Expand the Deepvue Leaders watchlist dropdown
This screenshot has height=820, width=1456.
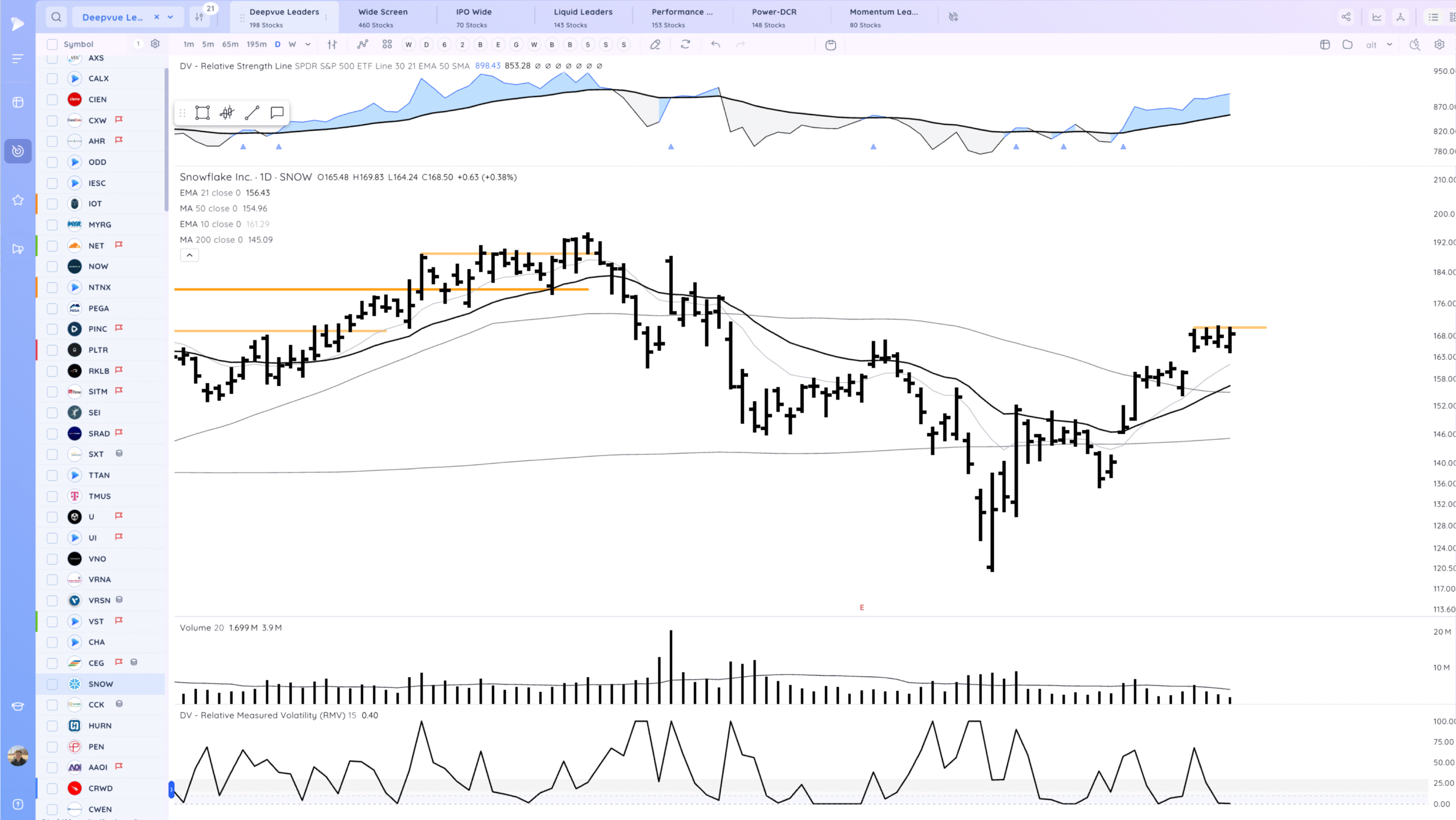pos(170,17)
